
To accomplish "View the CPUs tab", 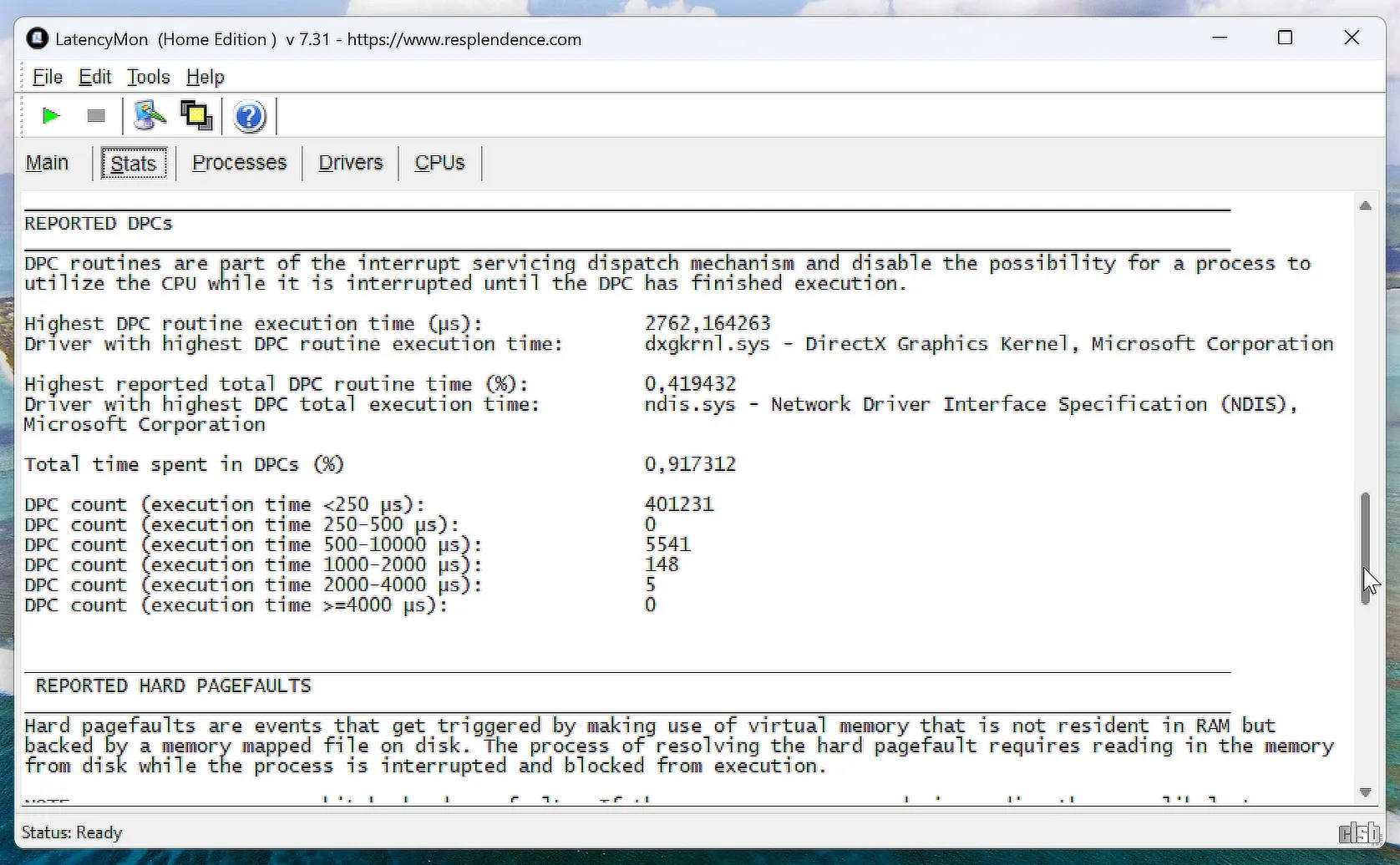I will (439, 163).
